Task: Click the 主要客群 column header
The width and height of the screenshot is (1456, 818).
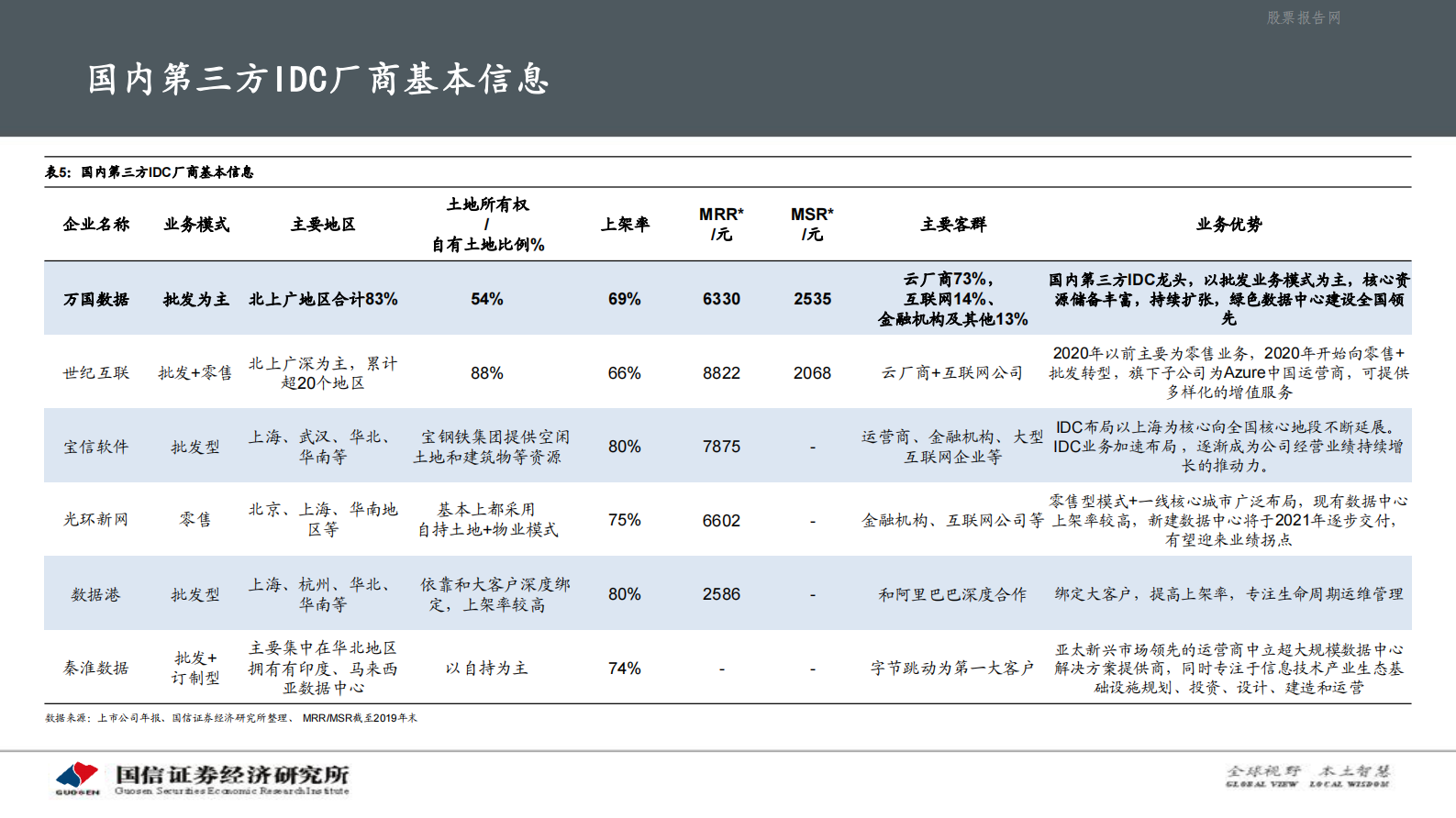Action: [x=953, y=225]
